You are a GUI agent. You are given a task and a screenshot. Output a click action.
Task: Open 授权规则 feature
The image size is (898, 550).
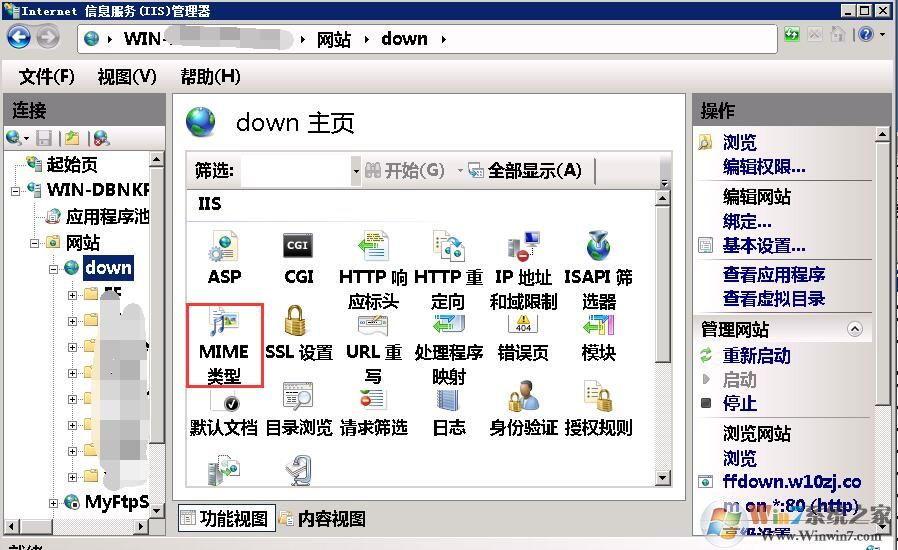(598, 410)
